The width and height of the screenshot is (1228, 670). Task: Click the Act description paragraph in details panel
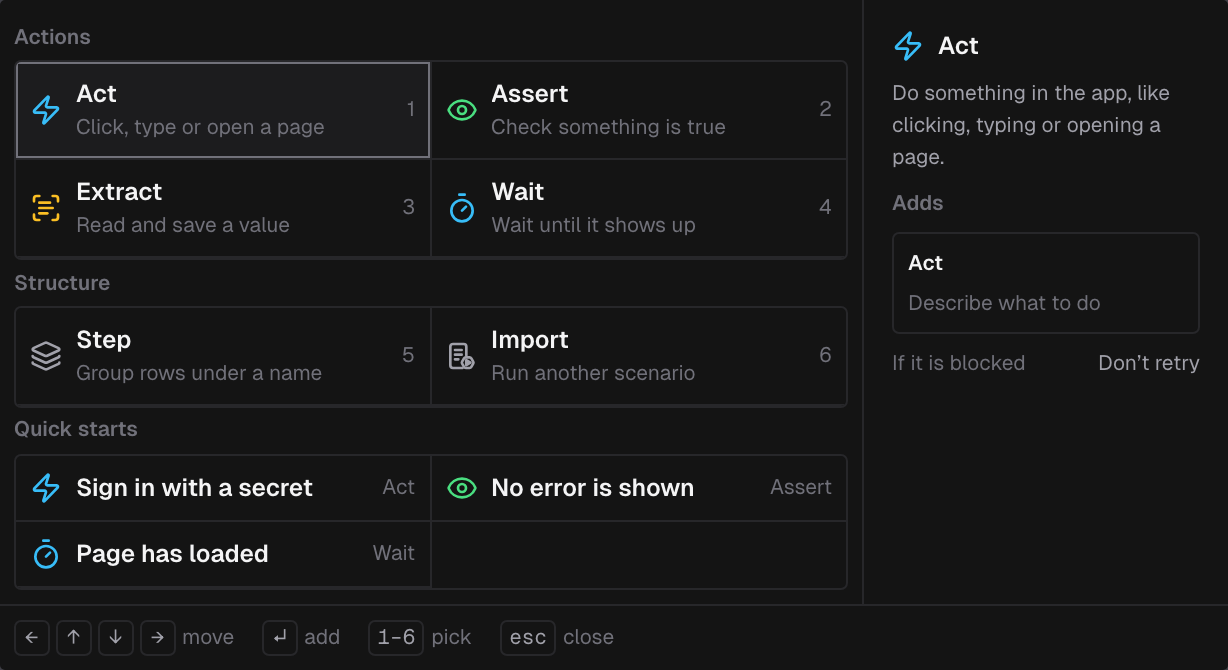click(x=1031, y=125)
